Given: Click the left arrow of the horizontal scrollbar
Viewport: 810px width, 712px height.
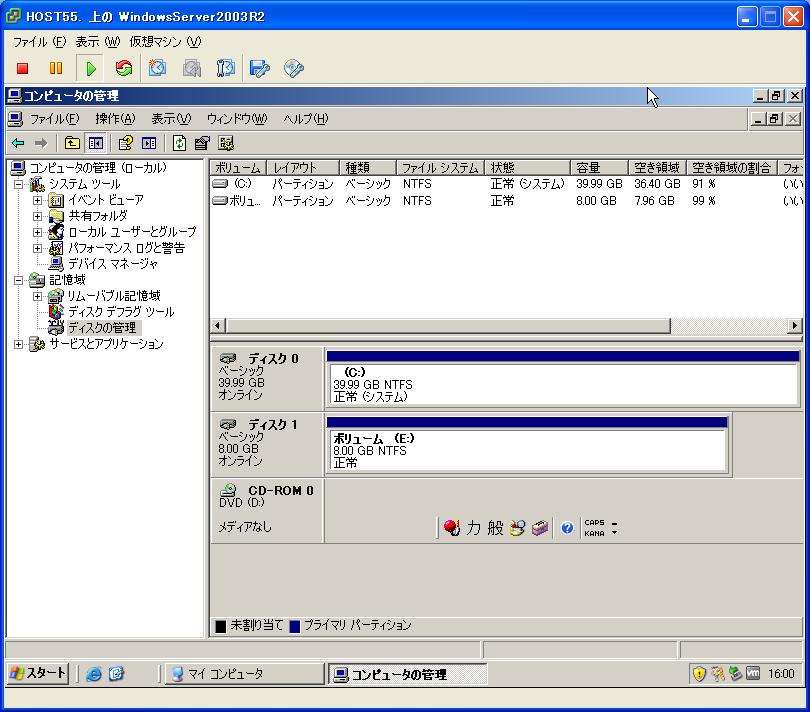Looking at the screenshot, I should [x=217, y=326].
